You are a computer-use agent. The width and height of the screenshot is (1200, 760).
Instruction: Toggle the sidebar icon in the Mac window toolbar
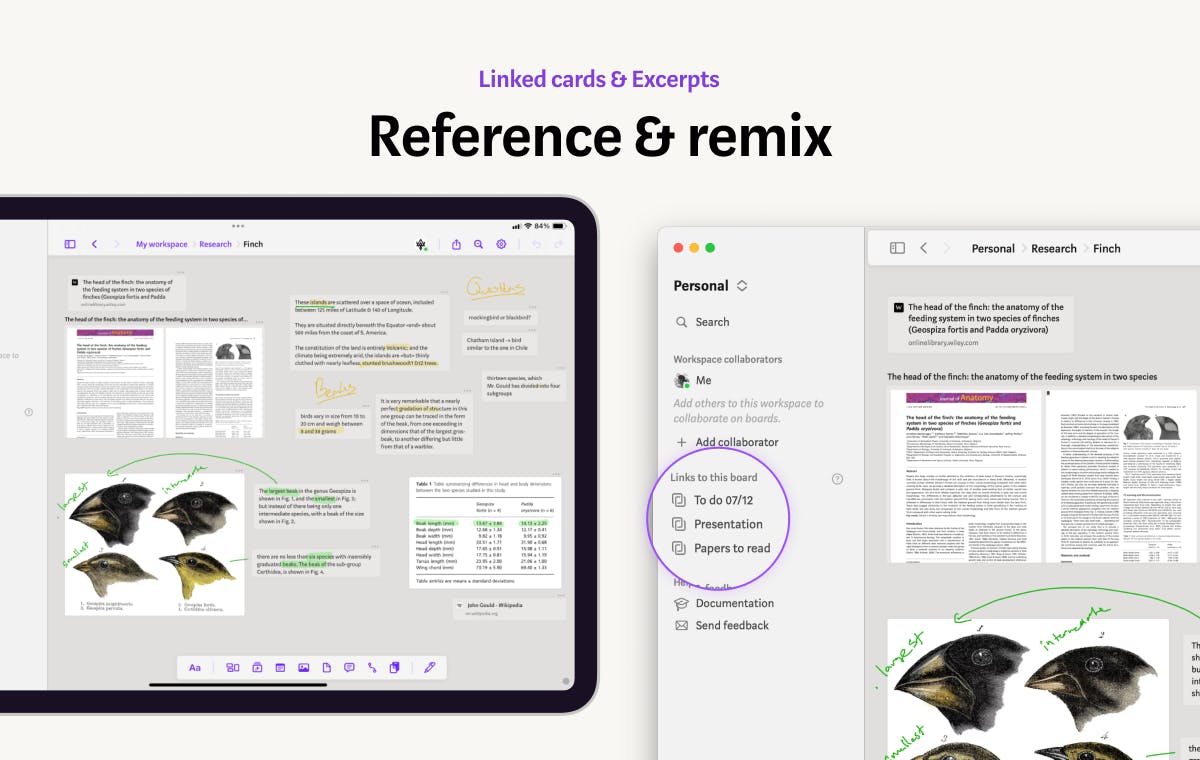897,248
